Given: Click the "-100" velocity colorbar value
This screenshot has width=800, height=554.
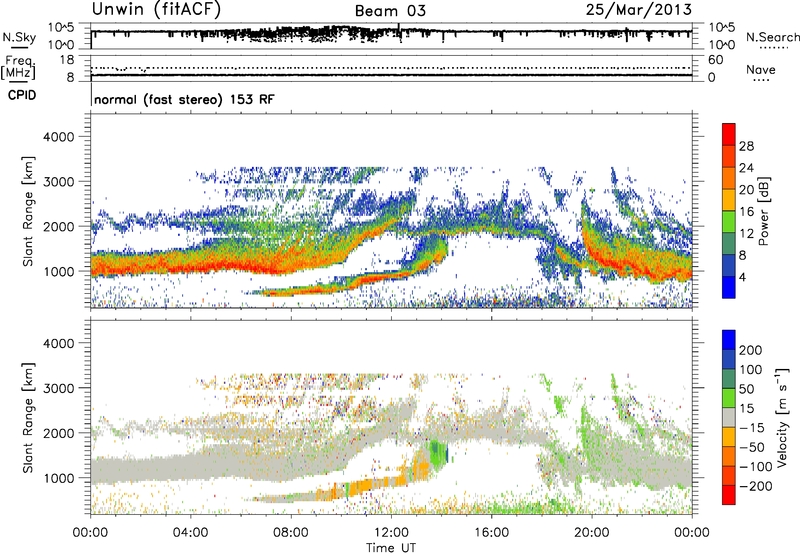Looking at the screenshot, I should pyautogui.click(x=755, y=467).
